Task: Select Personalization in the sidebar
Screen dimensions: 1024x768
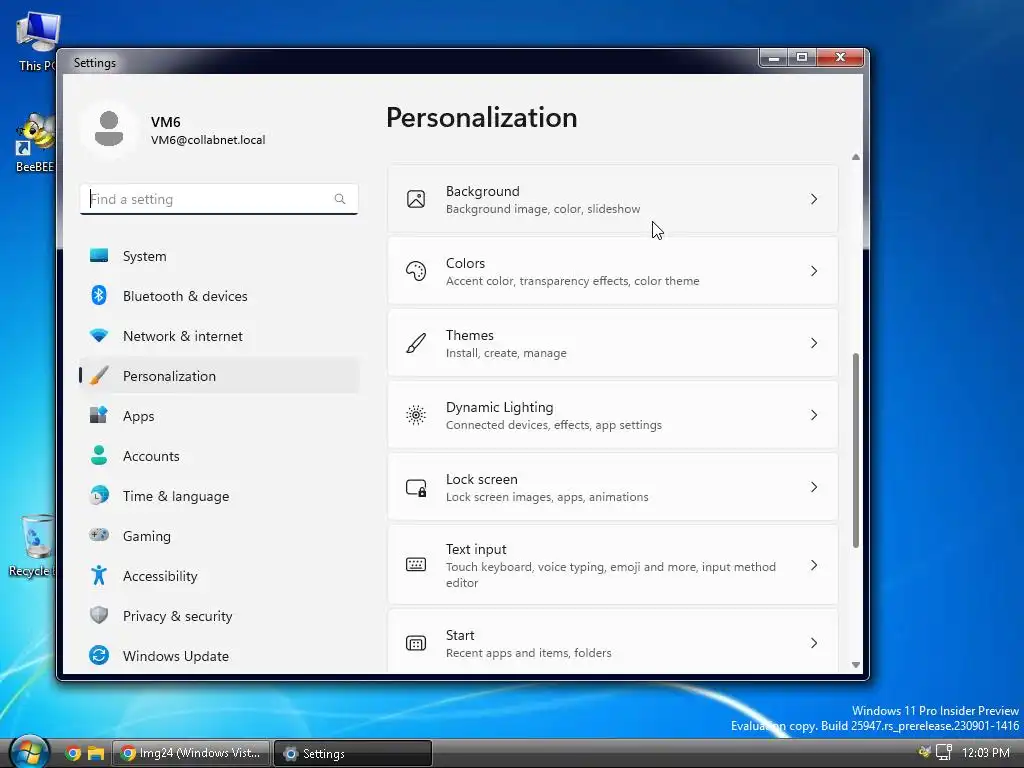Action: tap(219, 376)
